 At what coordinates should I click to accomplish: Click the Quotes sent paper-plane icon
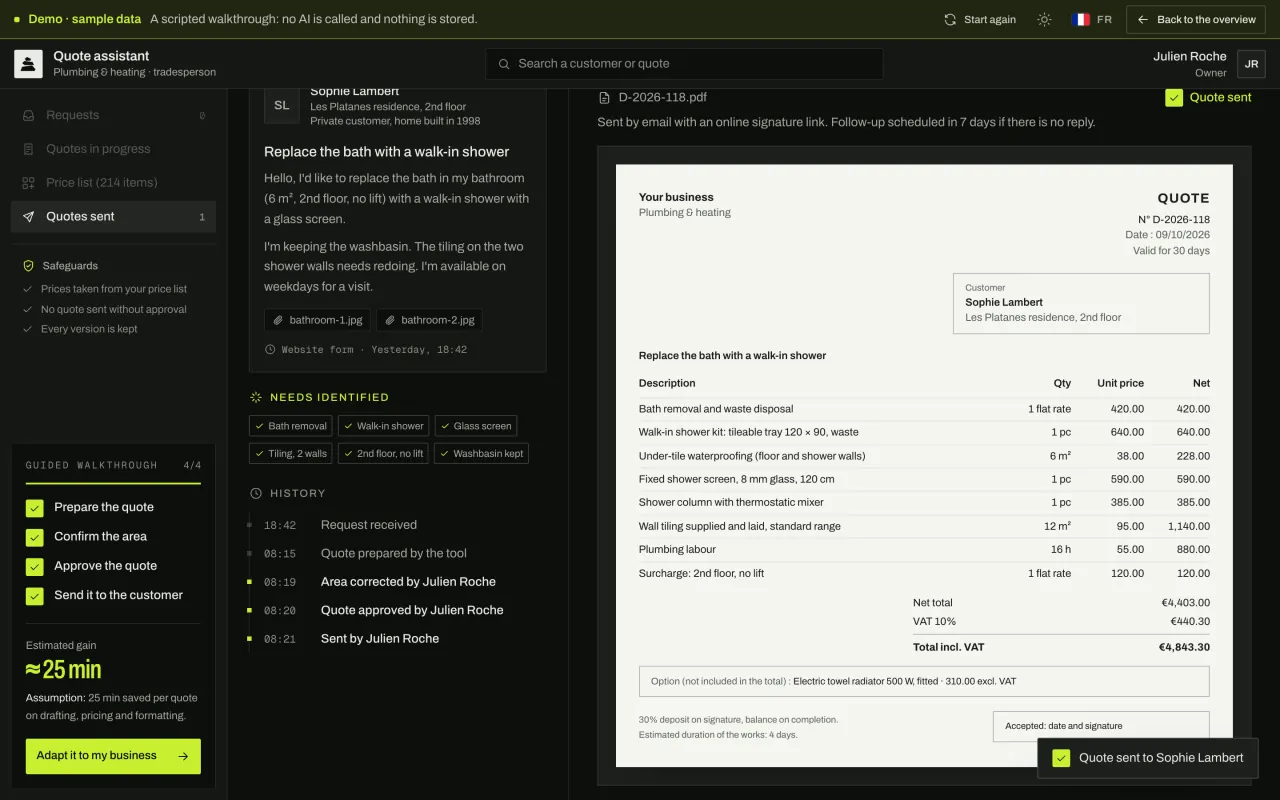28,217
